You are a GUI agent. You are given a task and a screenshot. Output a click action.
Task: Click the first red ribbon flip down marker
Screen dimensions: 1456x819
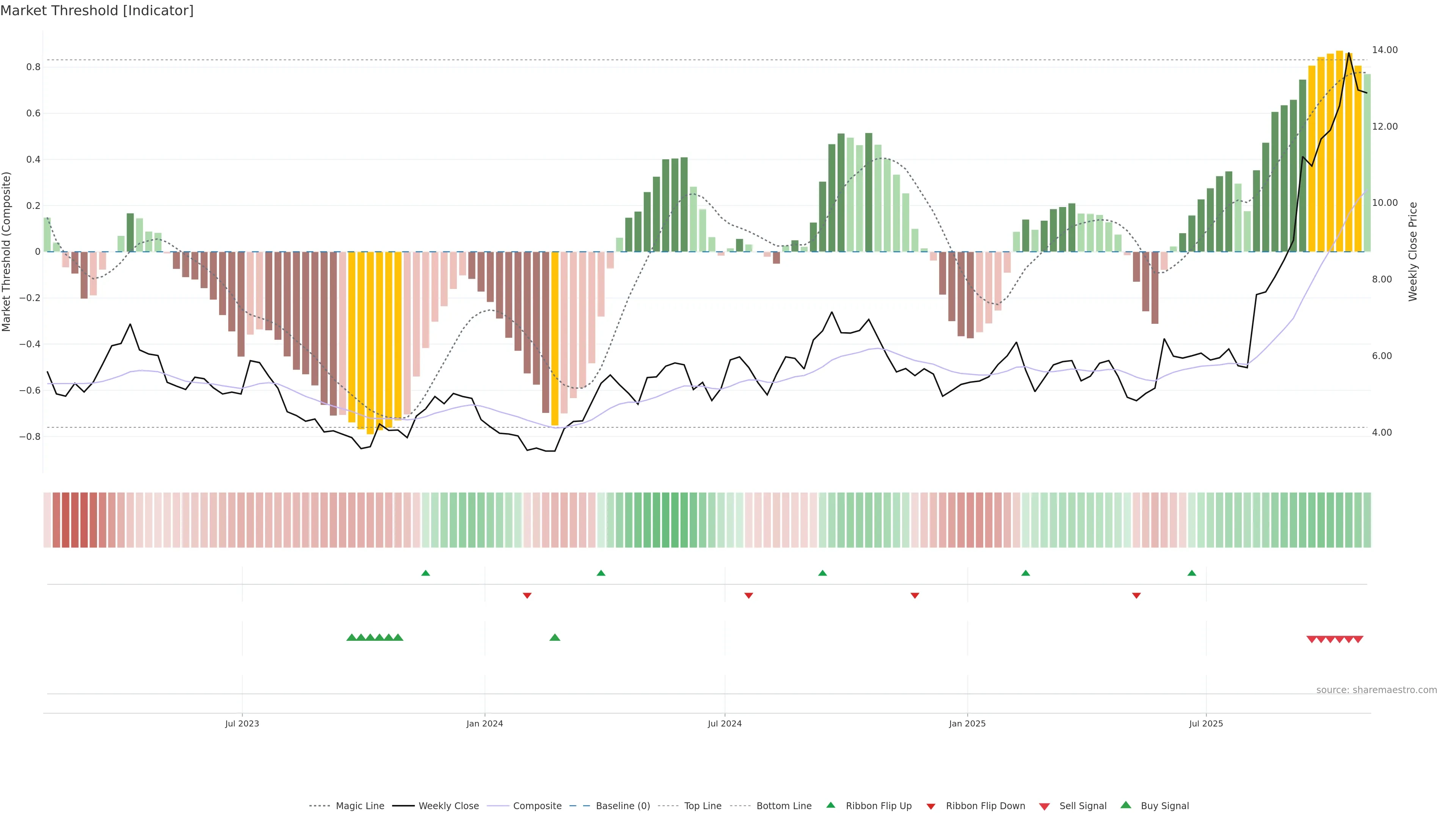(x=527, y=596)
